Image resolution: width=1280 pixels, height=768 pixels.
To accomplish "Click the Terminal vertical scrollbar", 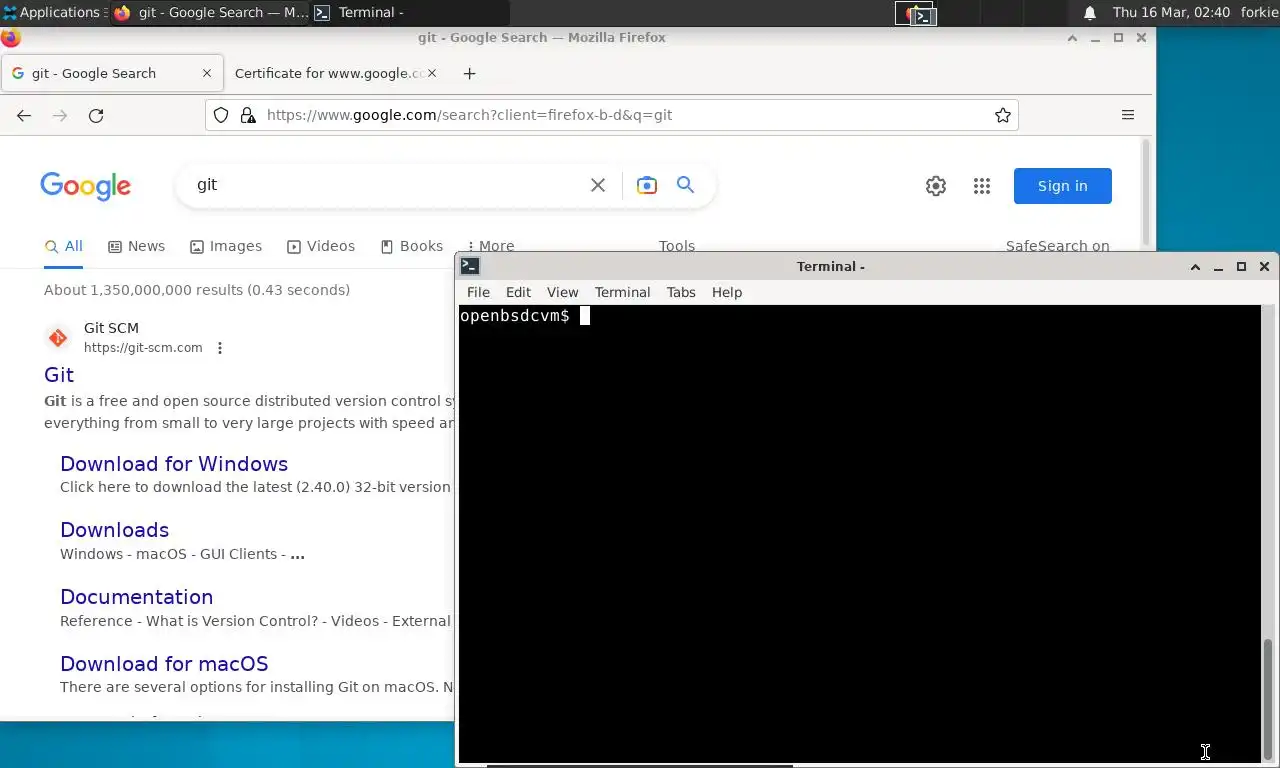I will coord(1269,535).
